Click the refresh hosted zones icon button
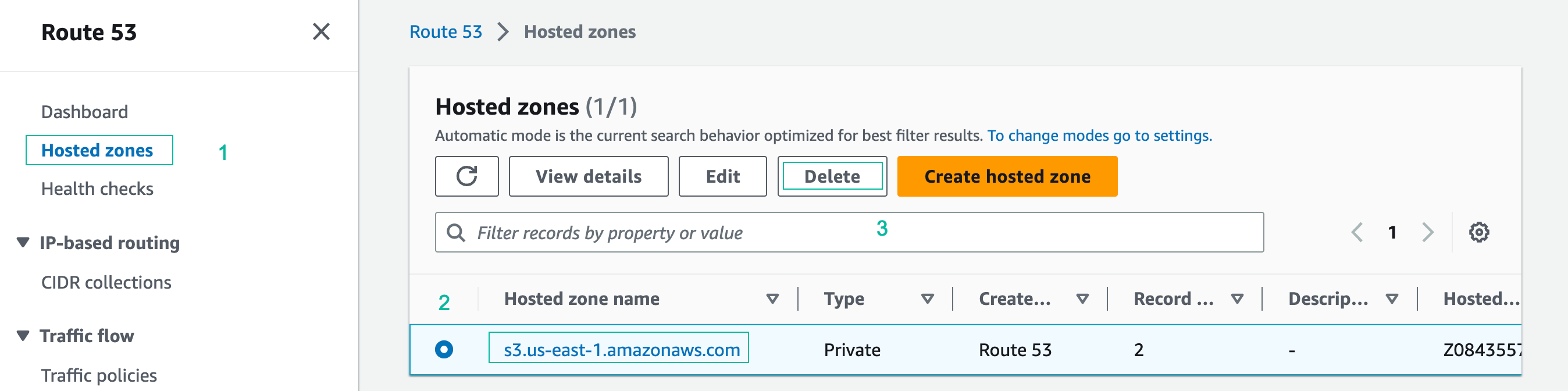The height and width of the screenshot is (391, 1568). (466, 176)
